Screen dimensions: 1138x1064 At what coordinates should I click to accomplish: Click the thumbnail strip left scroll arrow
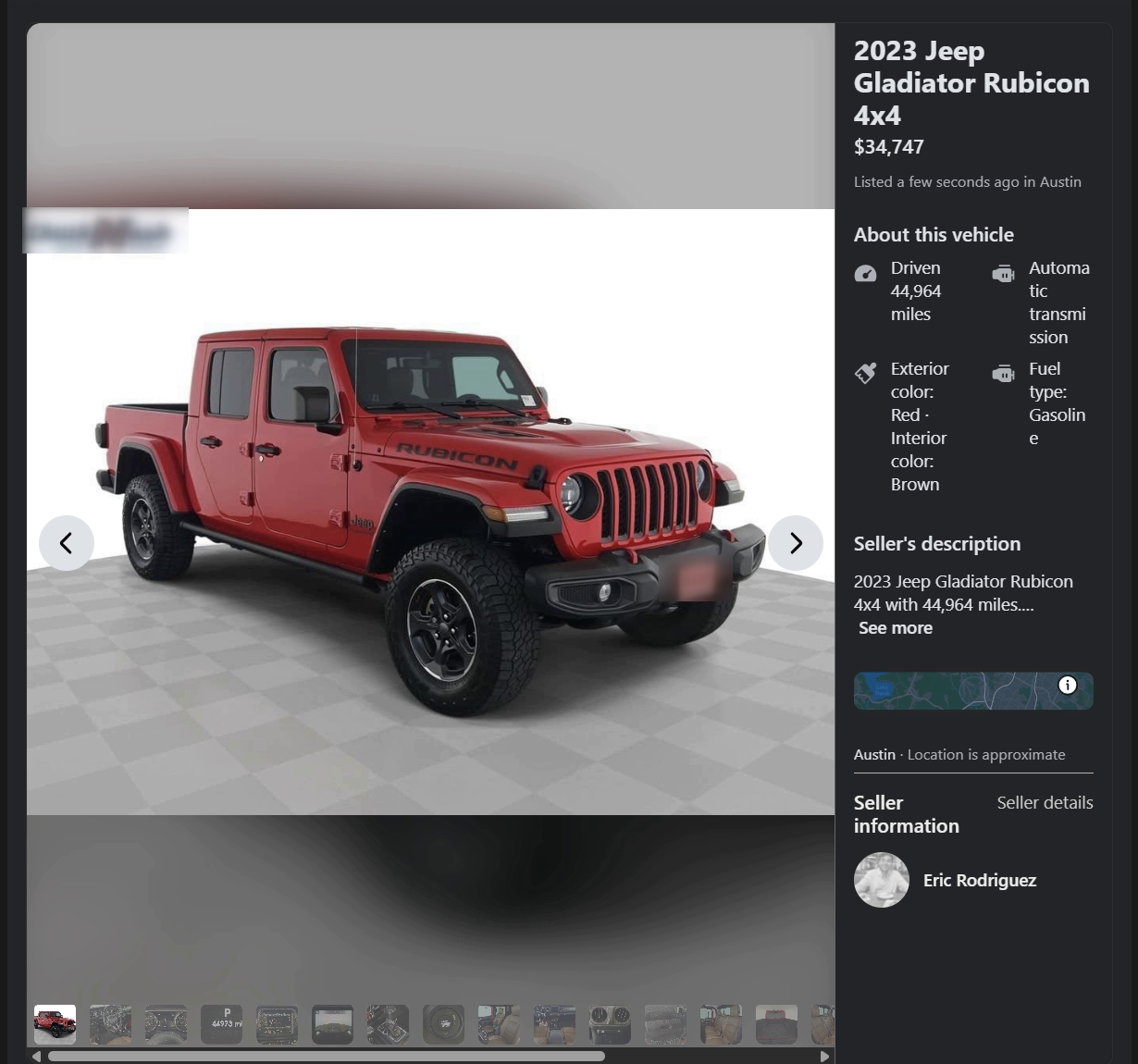pos(36,1056)
